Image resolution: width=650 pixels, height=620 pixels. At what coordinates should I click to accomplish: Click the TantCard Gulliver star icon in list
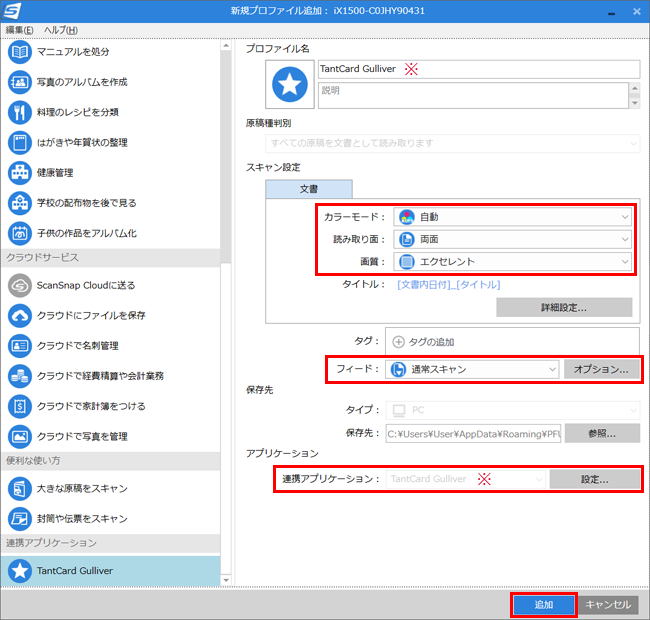[19, 571]
